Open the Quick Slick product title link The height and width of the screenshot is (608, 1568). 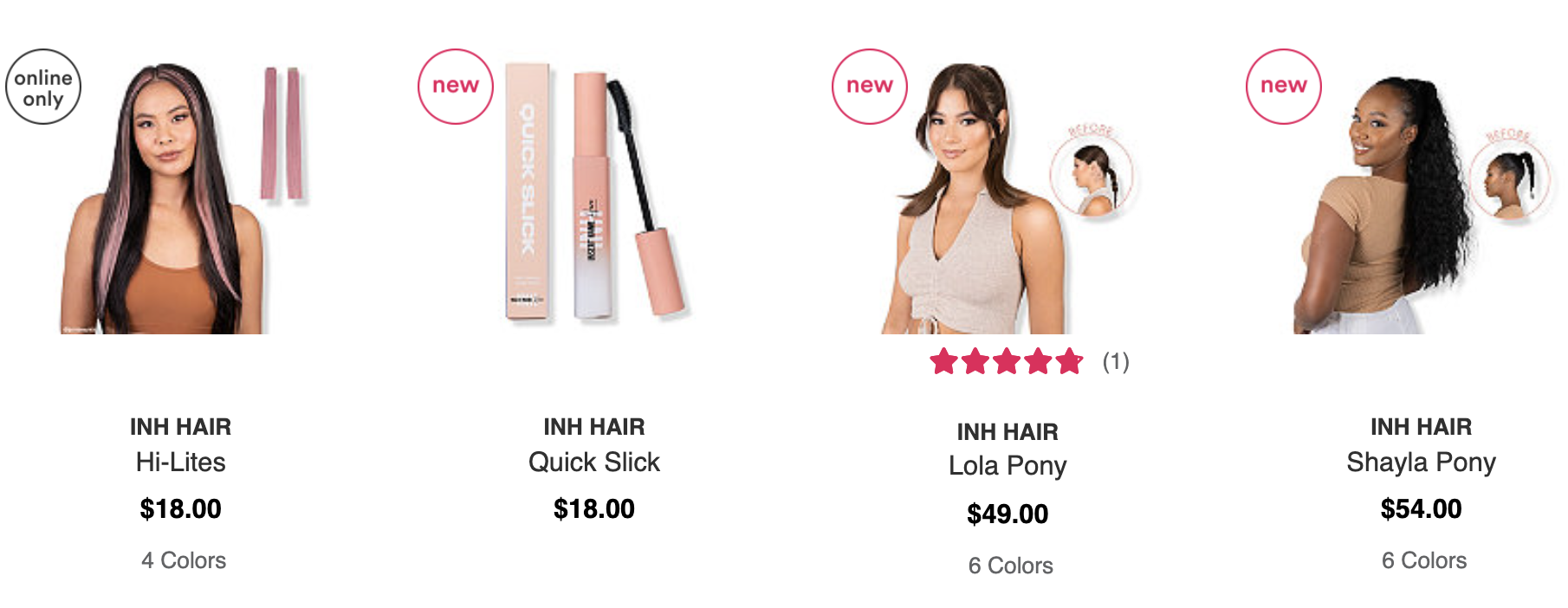point(594,462)
